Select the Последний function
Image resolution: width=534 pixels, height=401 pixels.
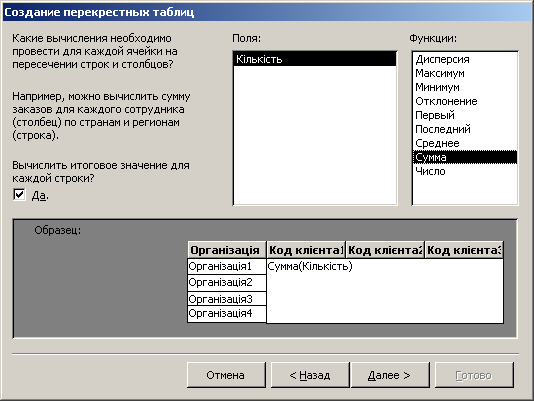[465, 129]
